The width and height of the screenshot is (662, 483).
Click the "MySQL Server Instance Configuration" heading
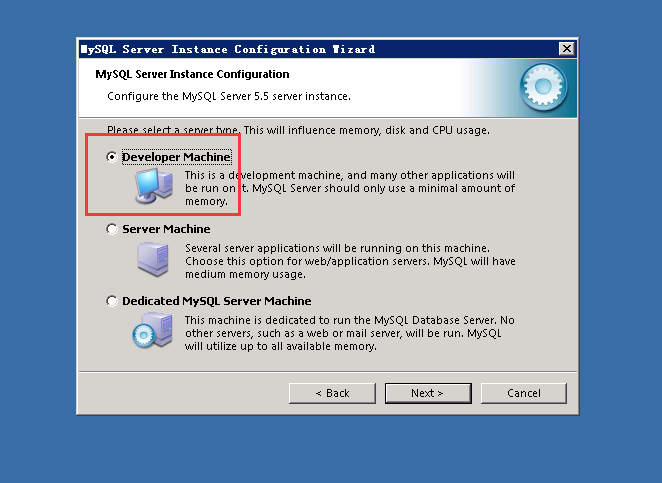click(192, 74)
